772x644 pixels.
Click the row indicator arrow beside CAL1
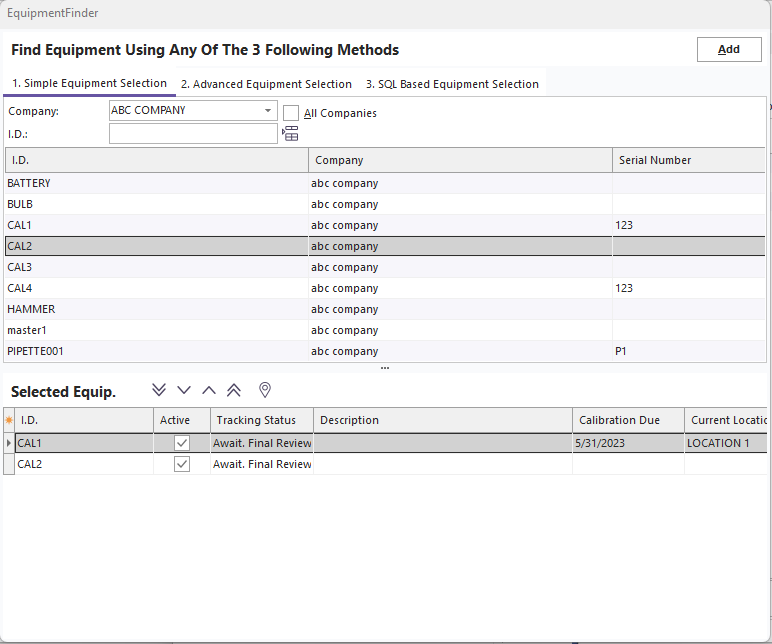point(9,443)
